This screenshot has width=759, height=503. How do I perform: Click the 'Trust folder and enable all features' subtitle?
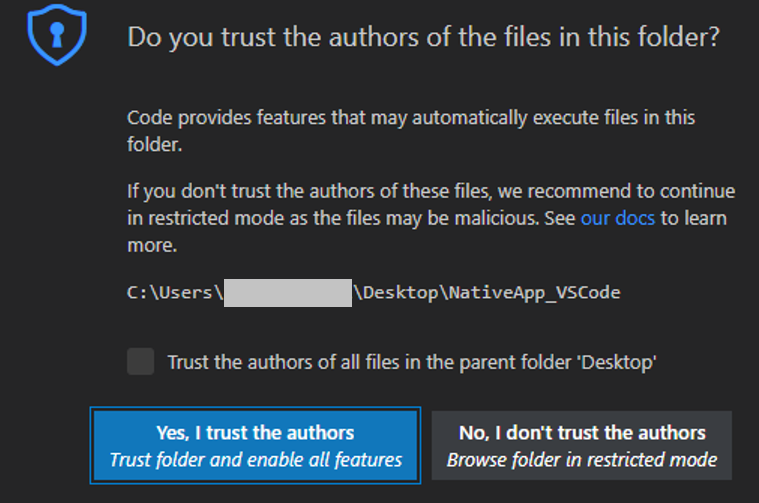[255, 460]
